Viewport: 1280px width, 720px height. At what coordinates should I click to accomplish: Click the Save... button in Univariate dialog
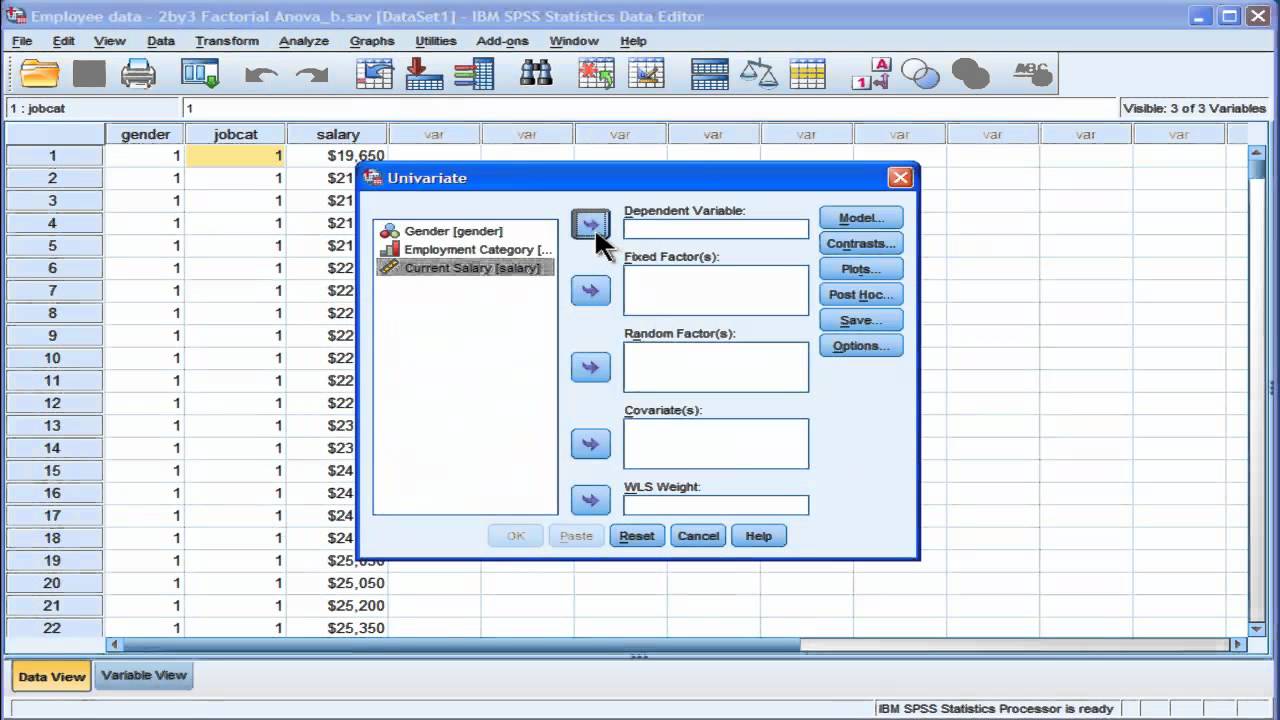[x=861, y=320]
